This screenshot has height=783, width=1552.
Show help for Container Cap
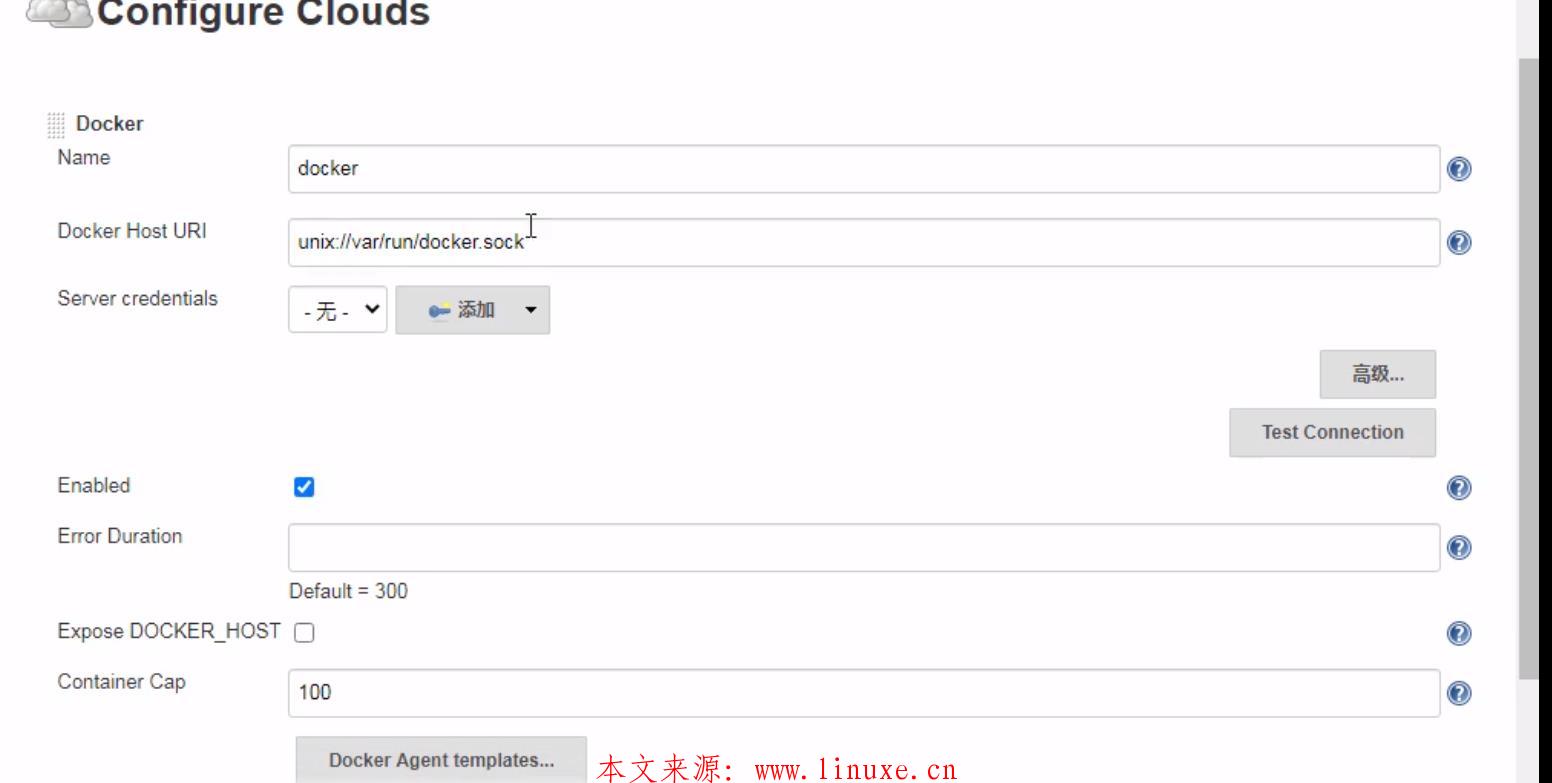[x=1458, y=694]
